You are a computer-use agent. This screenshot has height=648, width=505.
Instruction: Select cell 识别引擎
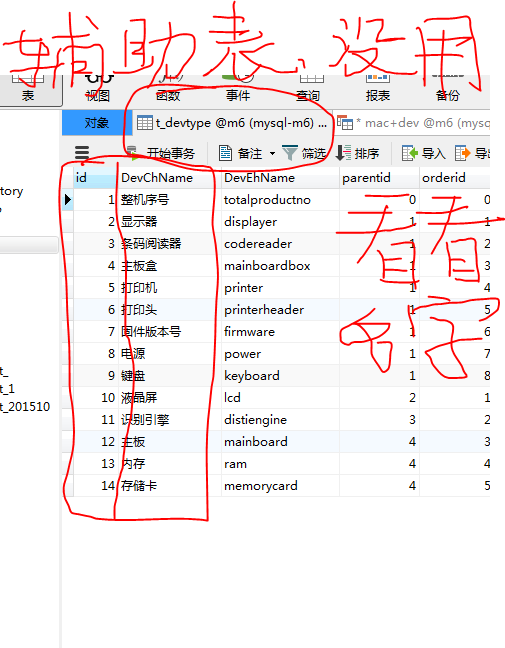click(x=169, y=420)
